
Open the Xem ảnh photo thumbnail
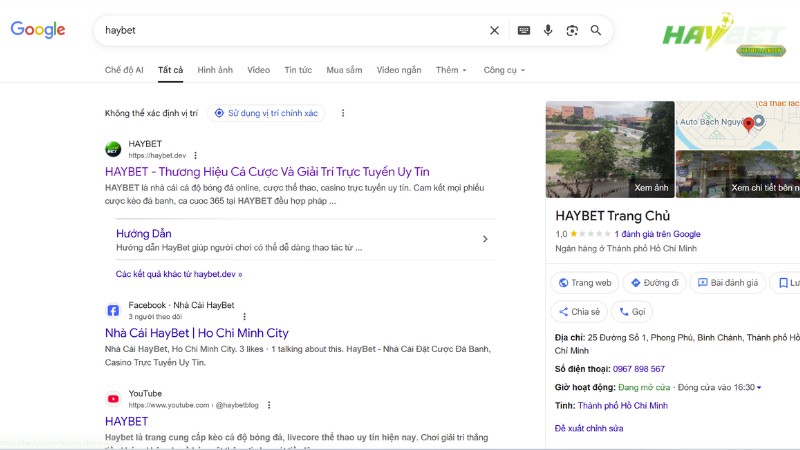[x=609, y=149]
